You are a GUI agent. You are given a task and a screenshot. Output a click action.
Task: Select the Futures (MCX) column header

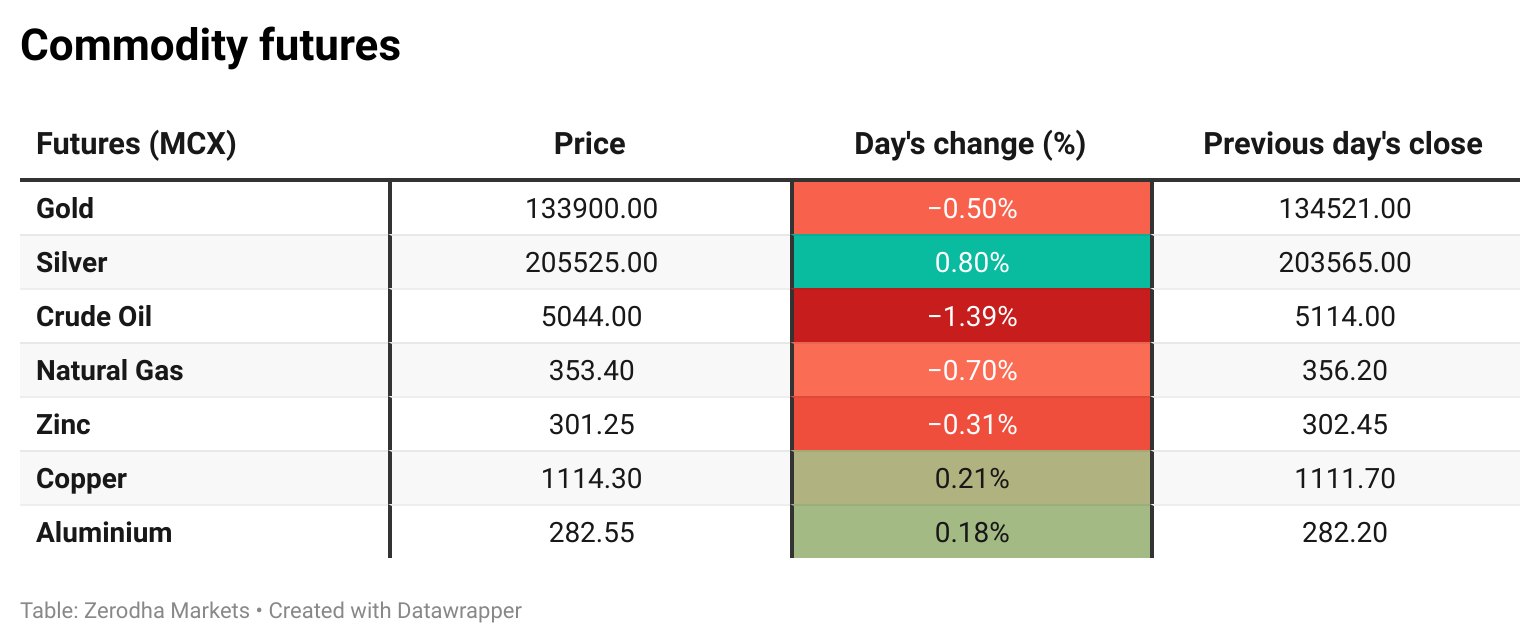coord(136,144)
